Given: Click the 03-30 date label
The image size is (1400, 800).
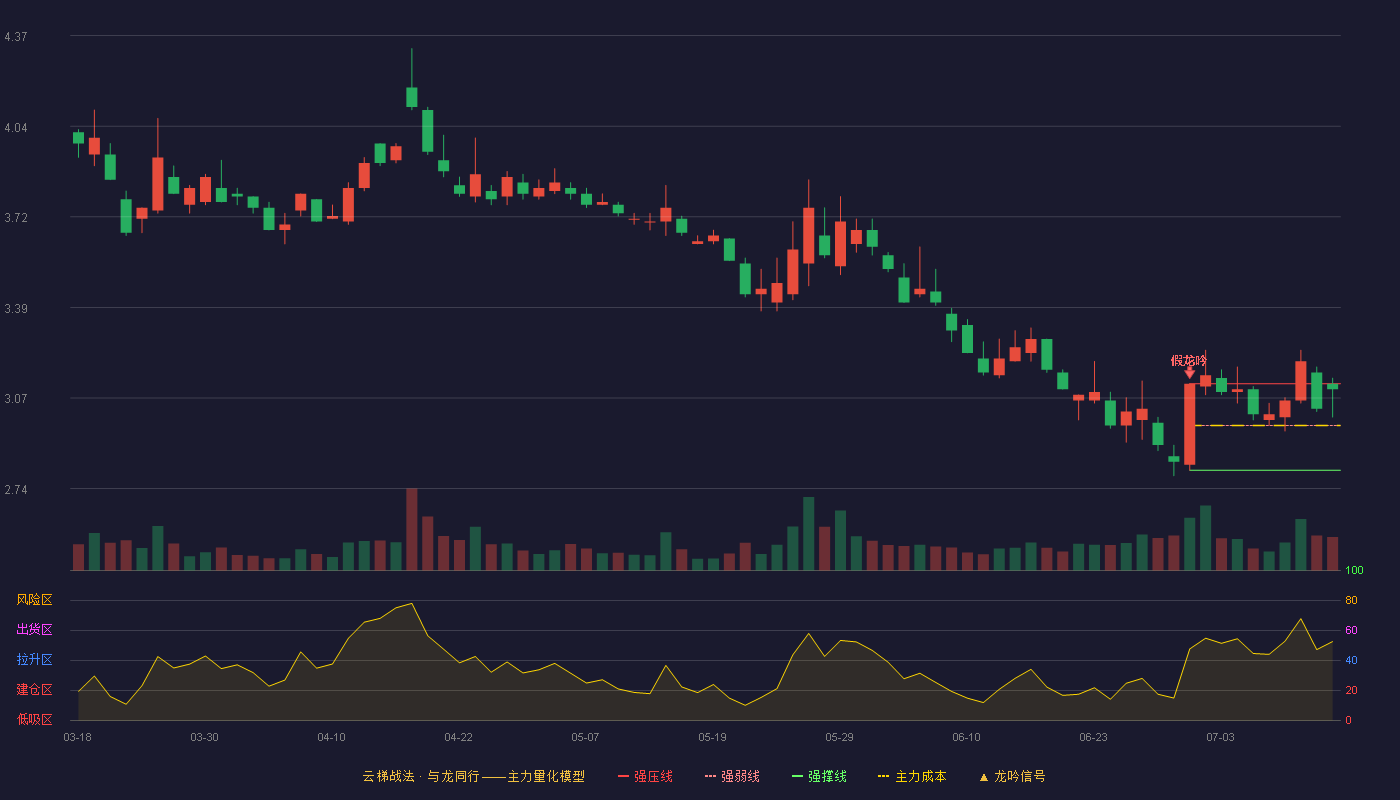Looking at the screenshot, I should [204, 737].
